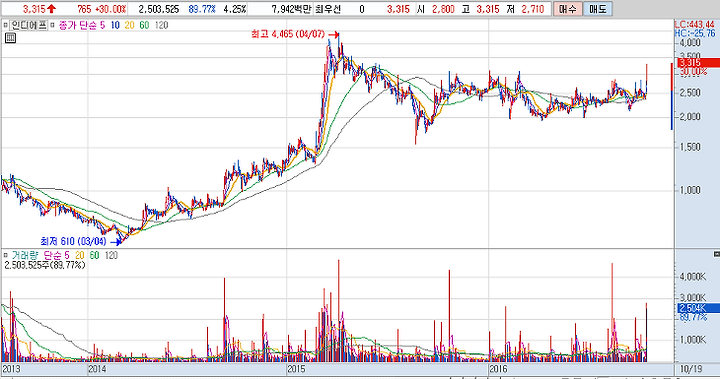
Task: Click the LC:443.44 indicator
Action: coord(694,25)
